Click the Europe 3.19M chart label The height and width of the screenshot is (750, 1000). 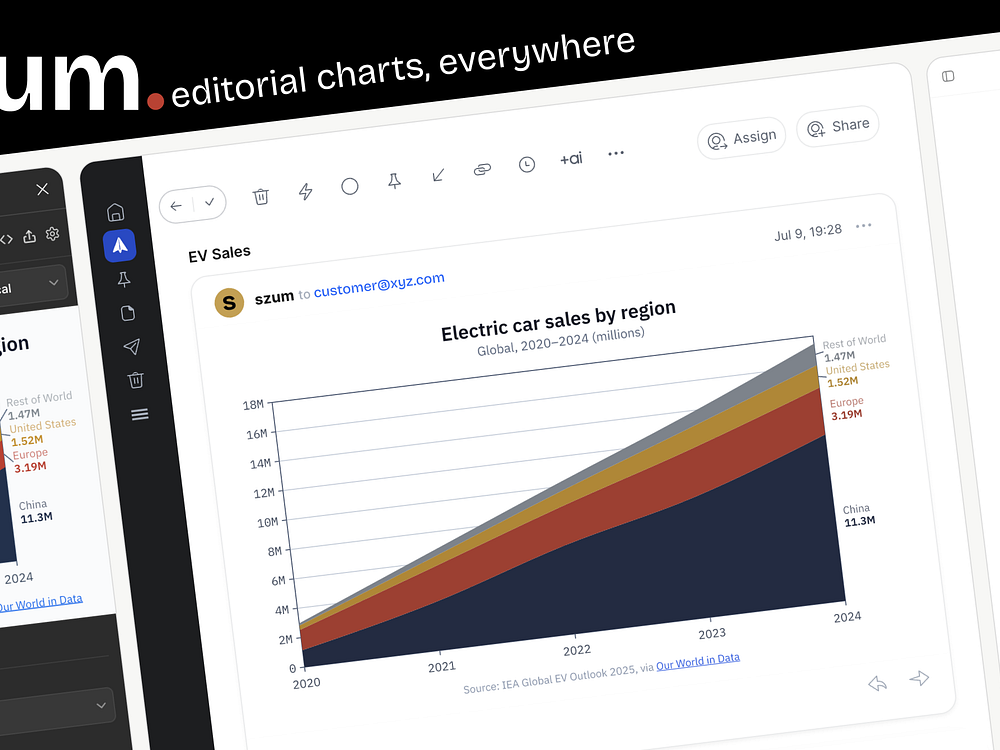click(846, 408)
